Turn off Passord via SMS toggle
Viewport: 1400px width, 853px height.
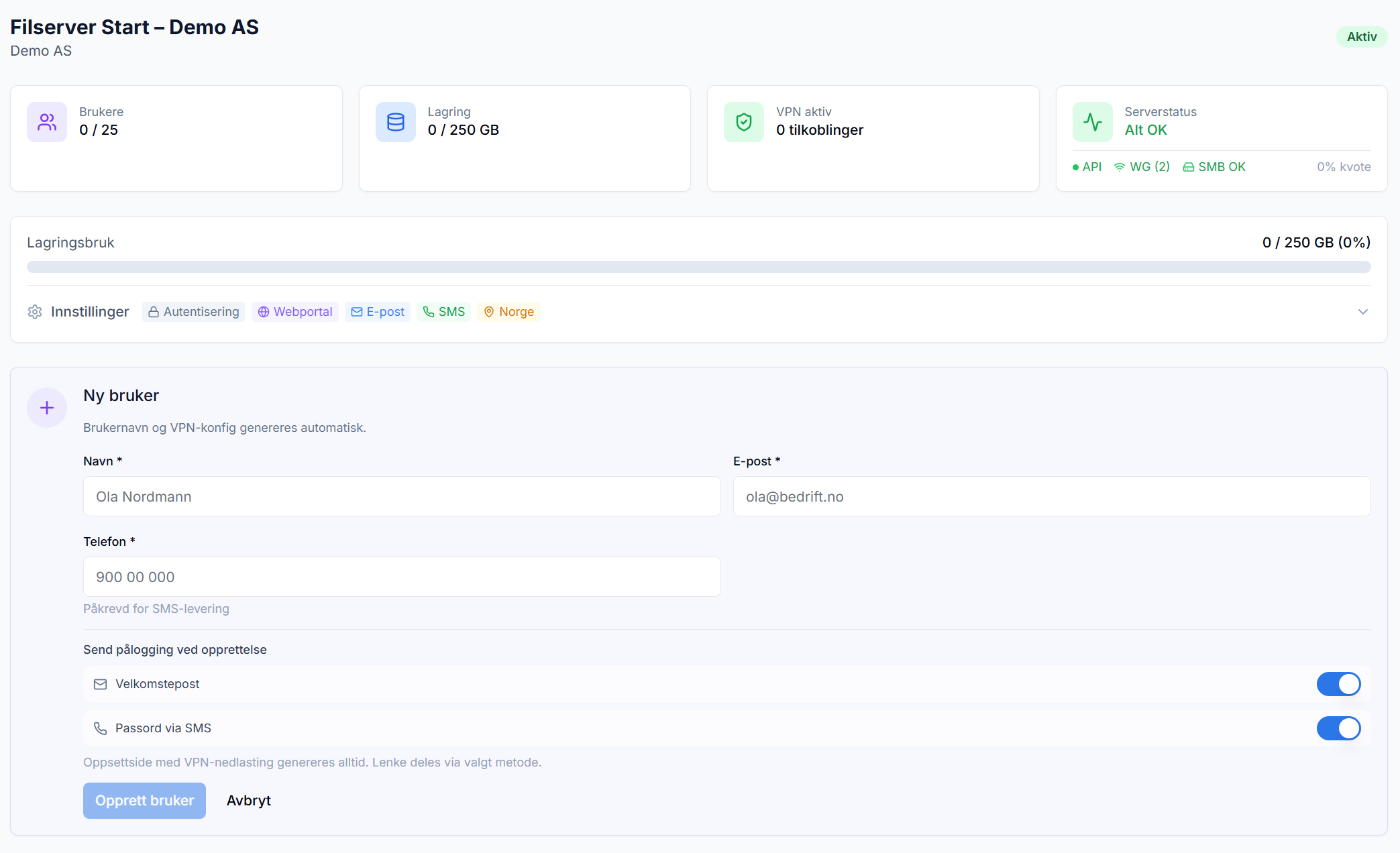tap(1338, 728)
